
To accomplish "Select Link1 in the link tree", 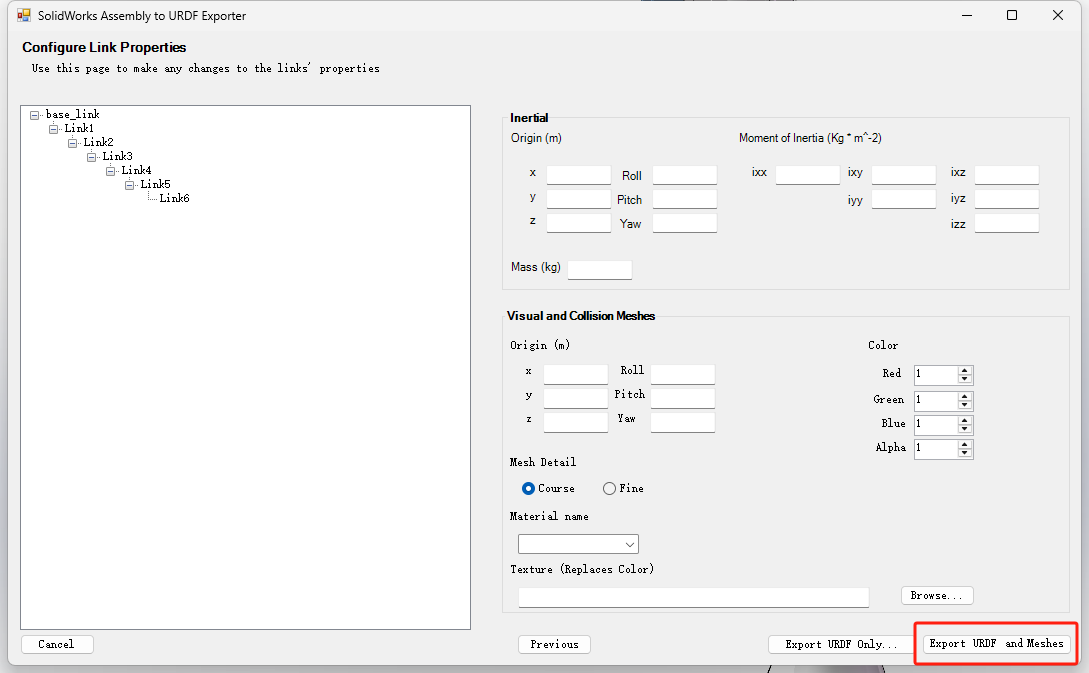I will click(79, 128).
